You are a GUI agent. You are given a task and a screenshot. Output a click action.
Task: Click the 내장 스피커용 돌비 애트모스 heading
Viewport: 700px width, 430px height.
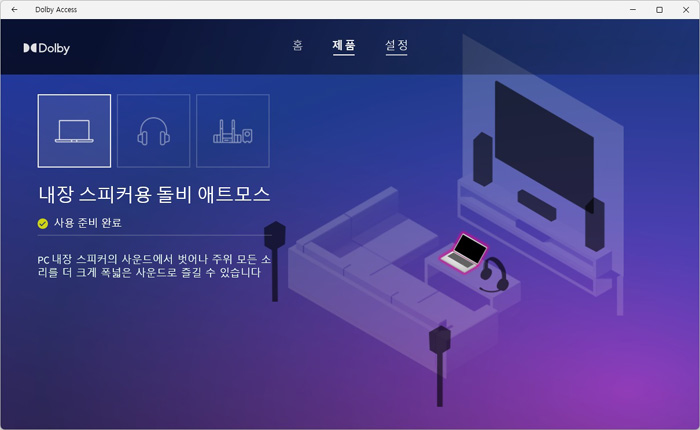(154, 194)
